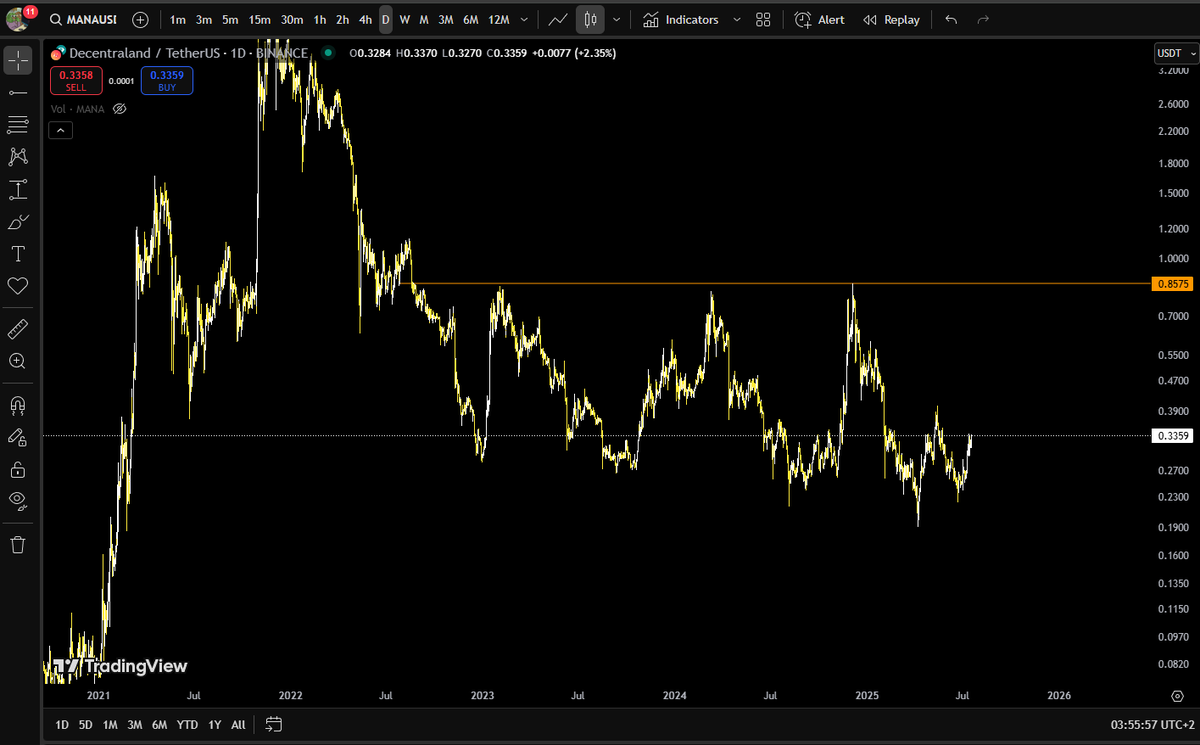Set date range to 1M

[110, 724]
